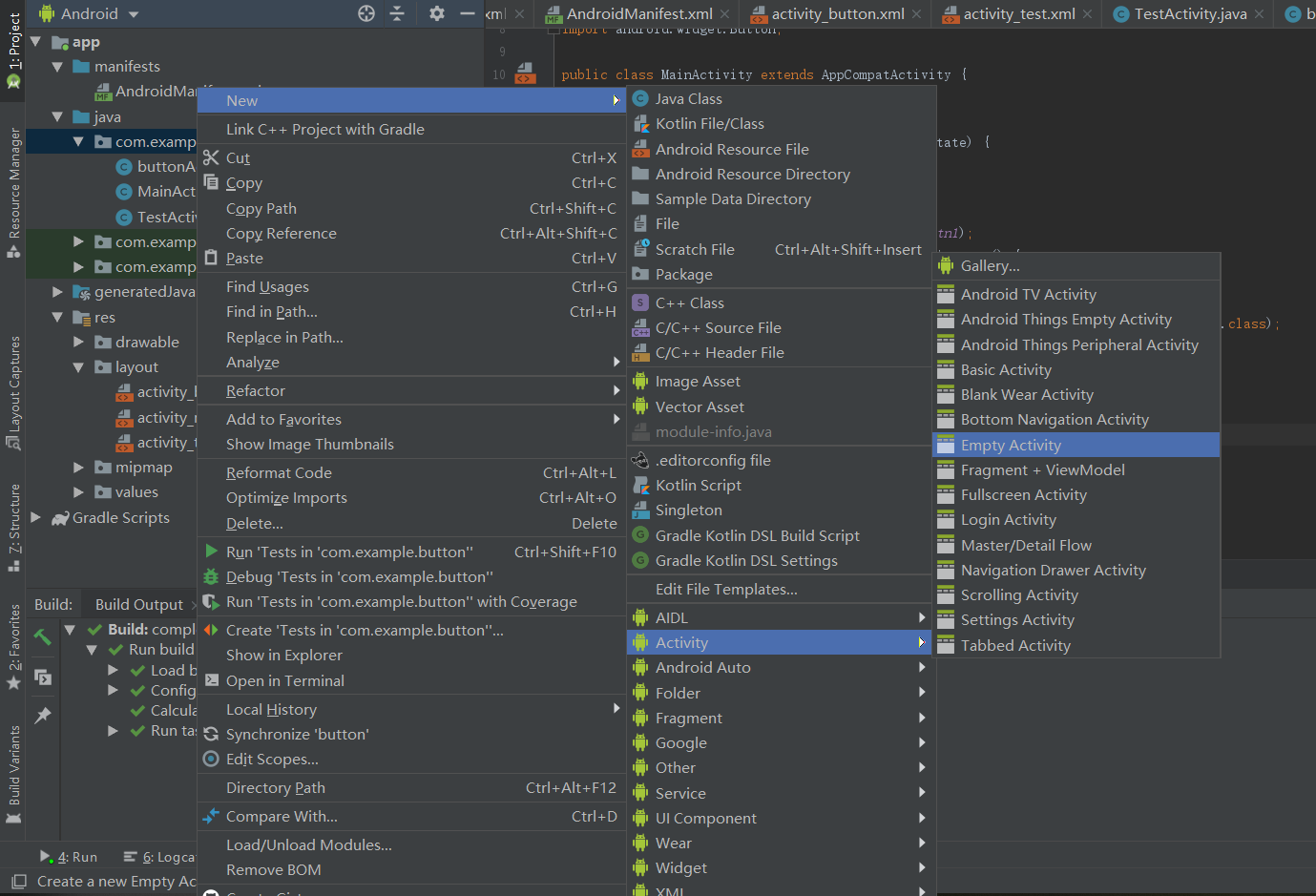
Task: Click Compare With... entry
Action: (x=411, y=816)
